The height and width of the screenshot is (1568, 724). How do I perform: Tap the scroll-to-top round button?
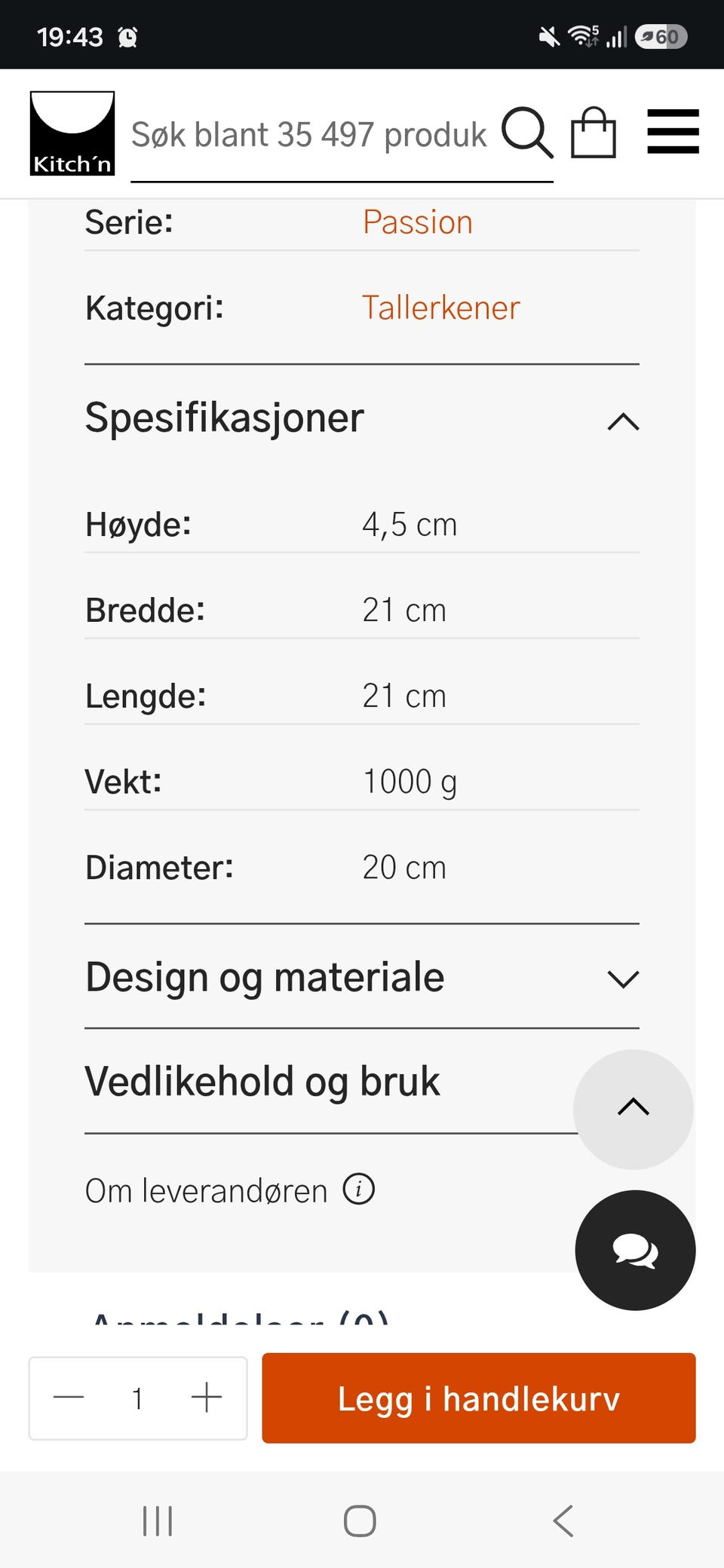633,1109
